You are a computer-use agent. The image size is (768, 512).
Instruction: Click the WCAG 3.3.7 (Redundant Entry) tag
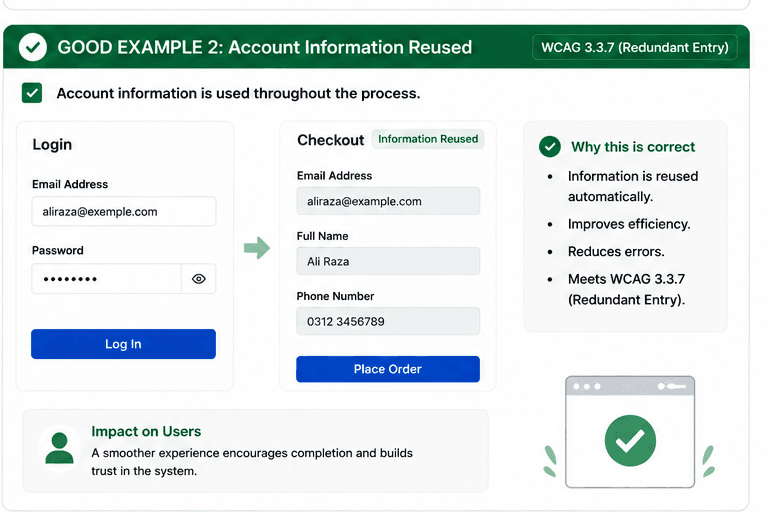[635, 48]
